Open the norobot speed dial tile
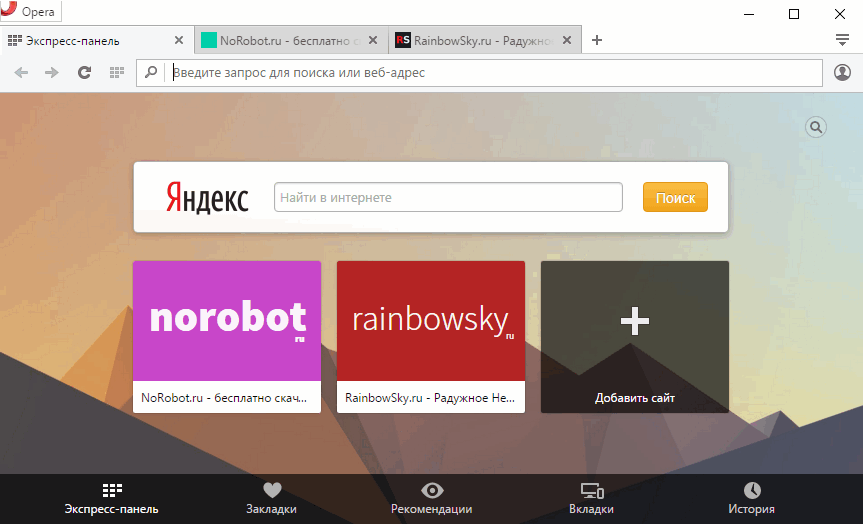 tap(227, 337)
